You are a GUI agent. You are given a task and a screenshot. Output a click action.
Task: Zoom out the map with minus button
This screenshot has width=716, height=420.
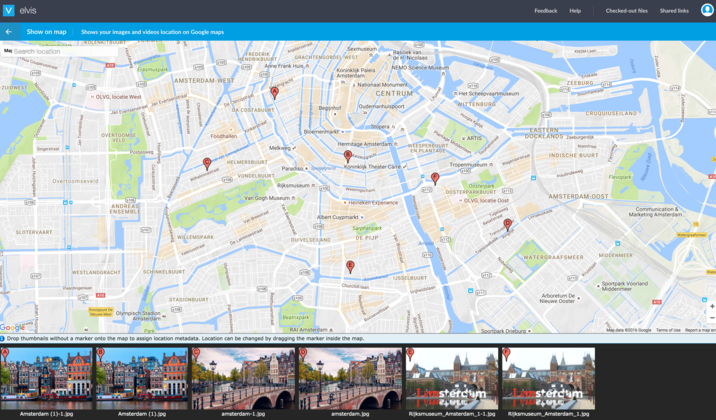(x=712, y=318)
